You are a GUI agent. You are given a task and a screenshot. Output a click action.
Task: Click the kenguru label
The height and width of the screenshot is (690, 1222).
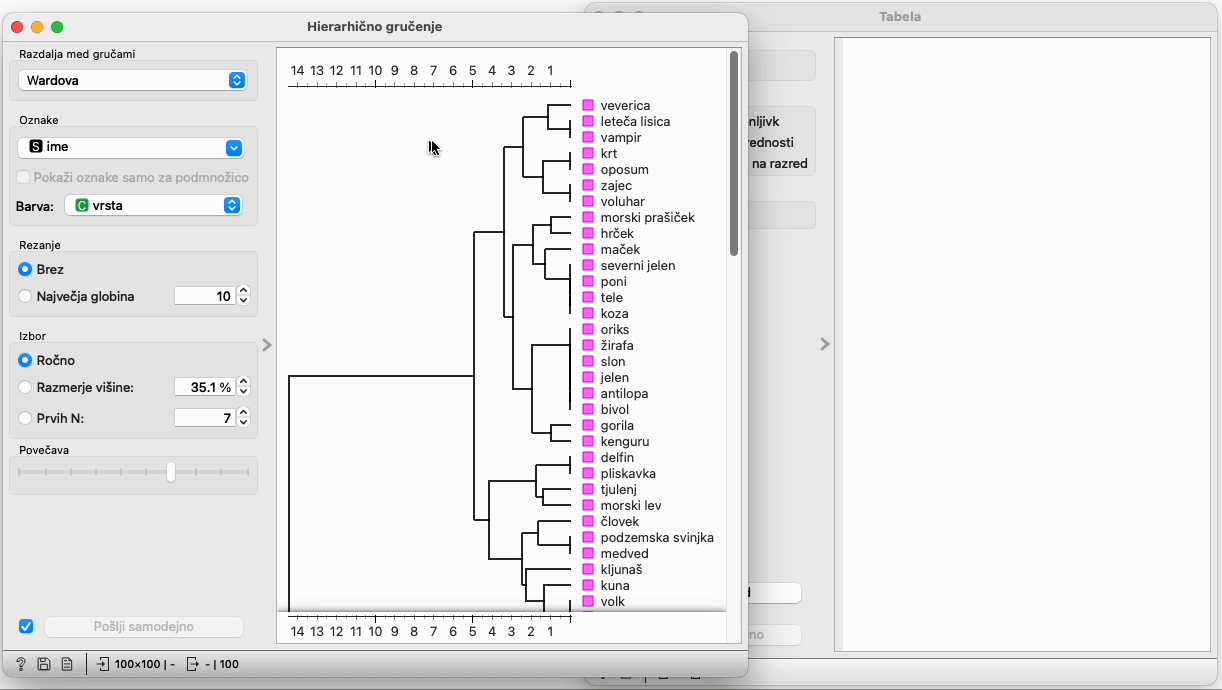625,441
